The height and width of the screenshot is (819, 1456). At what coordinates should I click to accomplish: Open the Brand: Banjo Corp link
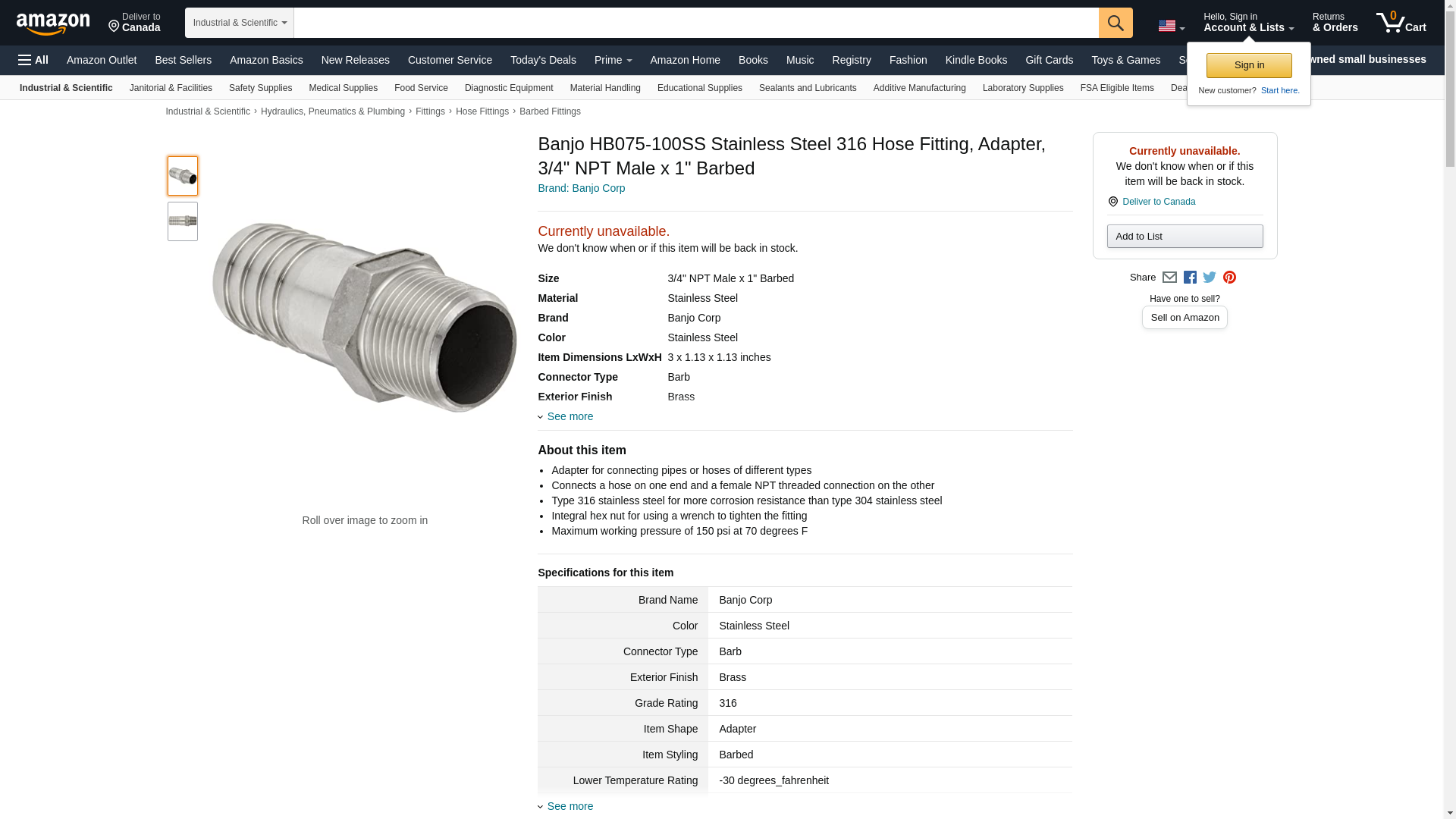(581, 188)
